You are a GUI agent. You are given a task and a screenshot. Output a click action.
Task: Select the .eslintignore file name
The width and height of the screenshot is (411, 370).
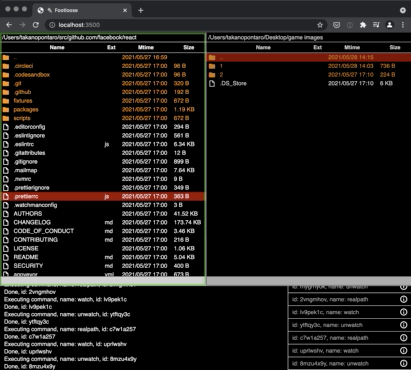pyautogui.click(x=29, y=136)
